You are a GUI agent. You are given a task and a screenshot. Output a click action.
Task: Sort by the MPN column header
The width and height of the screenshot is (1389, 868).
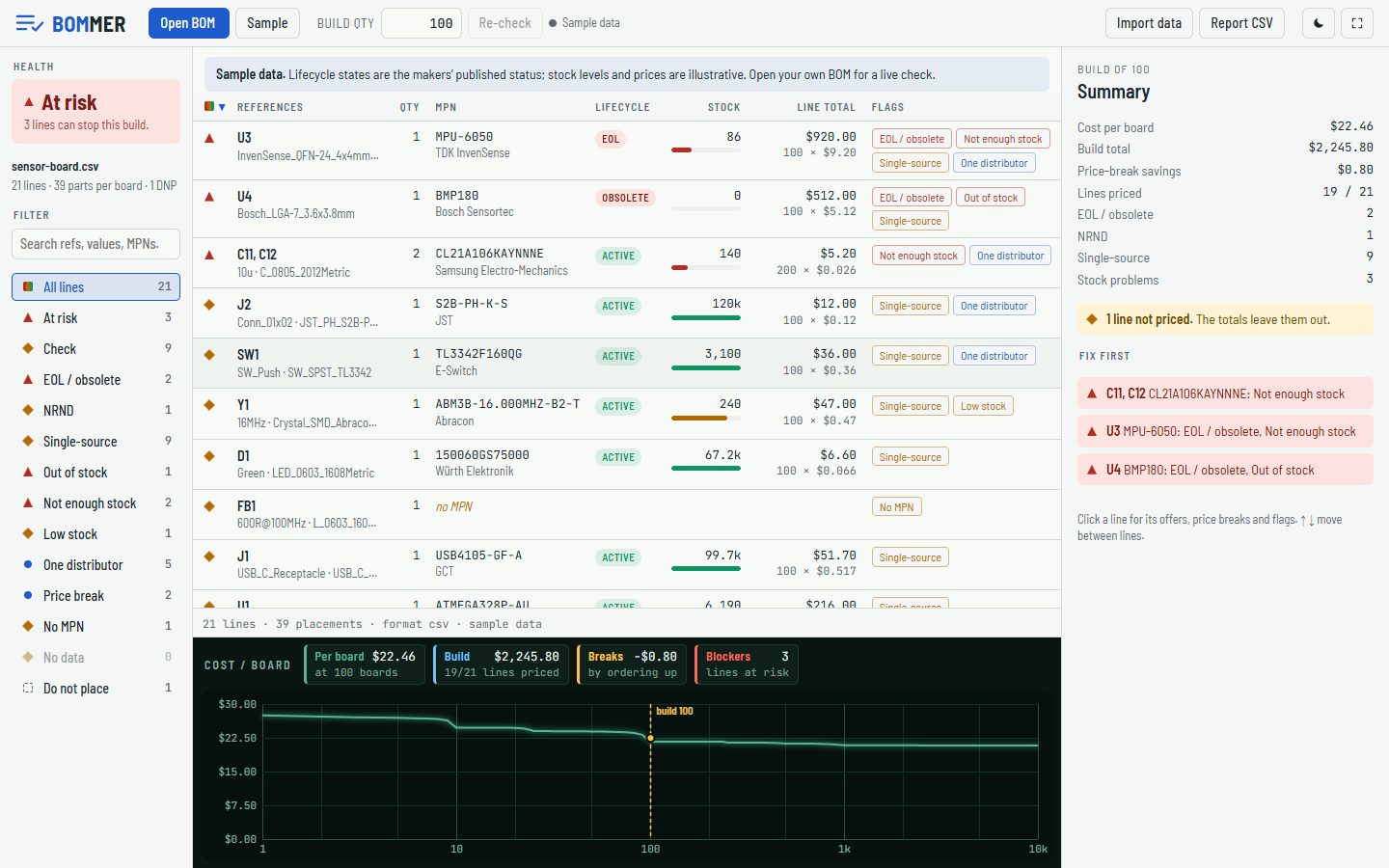click(446, 107)
